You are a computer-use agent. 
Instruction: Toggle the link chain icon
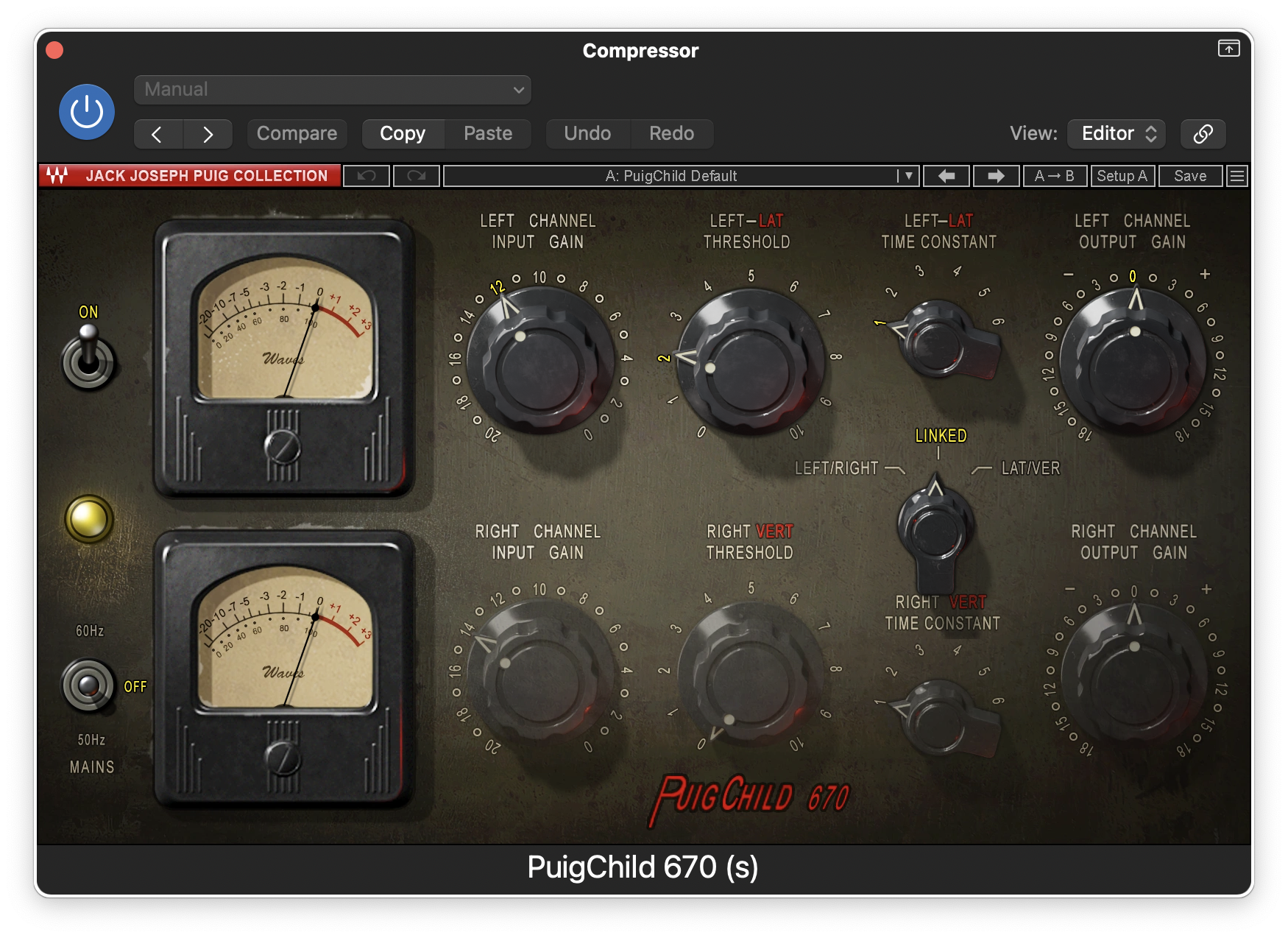coord(1203,134)
